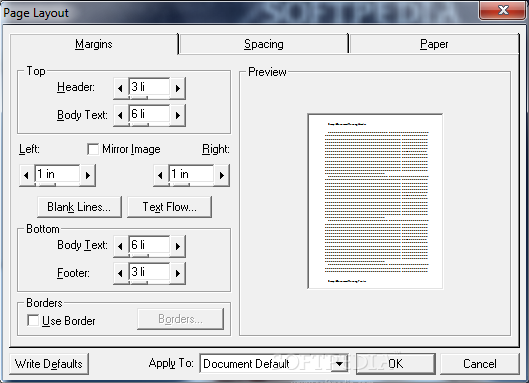Click the Top Body Text input field
Screen dimensions: 529x383
pos(149,114)
